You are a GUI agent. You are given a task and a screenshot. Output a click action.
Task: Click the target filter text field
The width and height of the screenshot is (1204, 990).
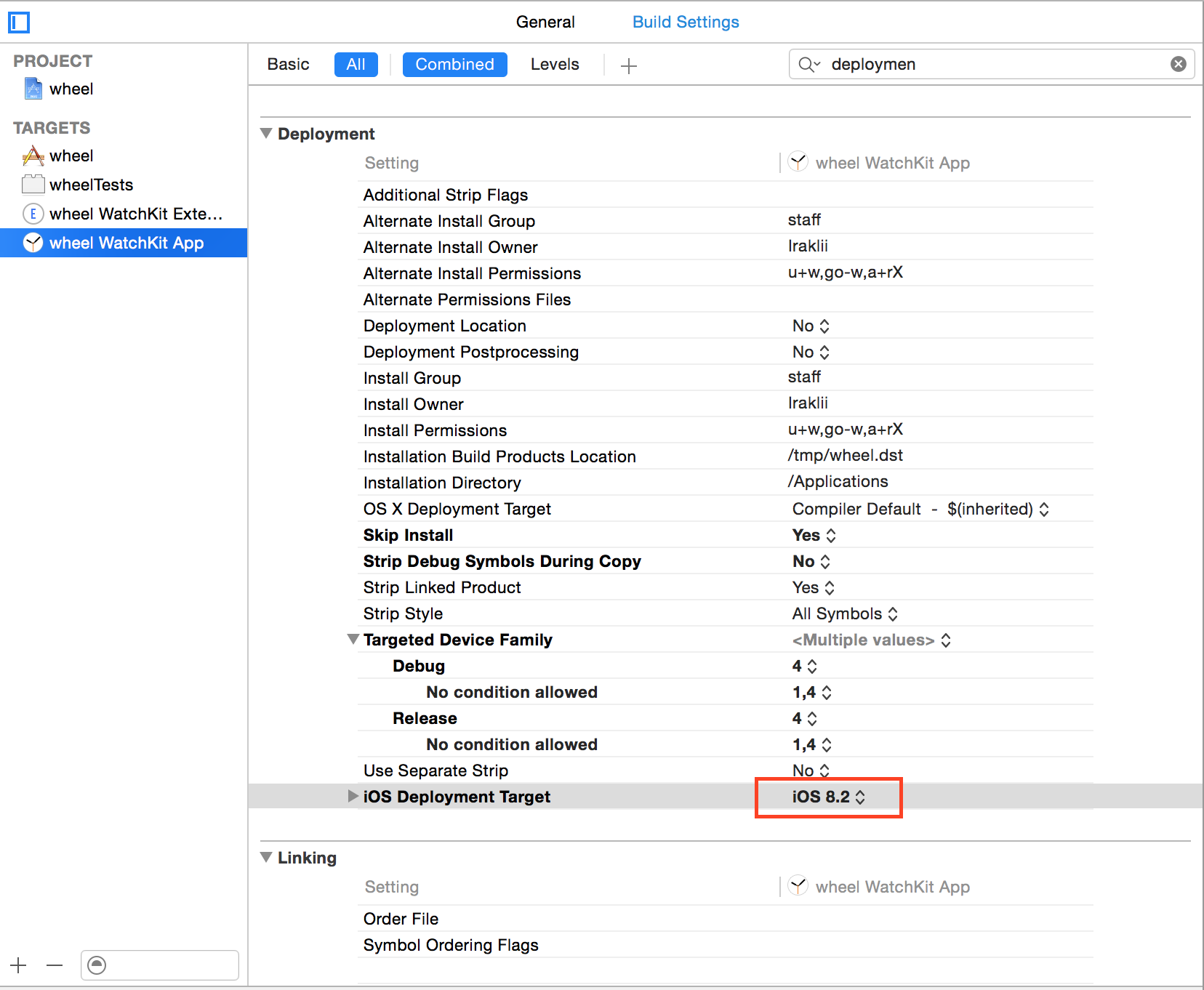click(x=160, y=965)
